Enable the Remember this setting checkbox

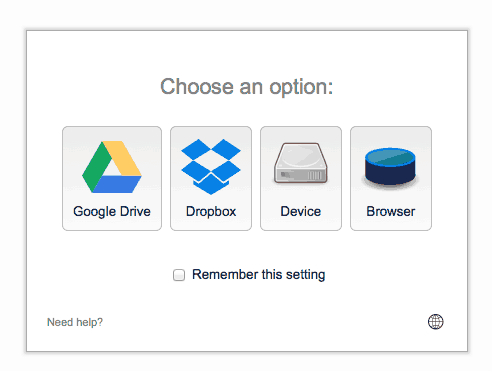click(x=179, y=275)
